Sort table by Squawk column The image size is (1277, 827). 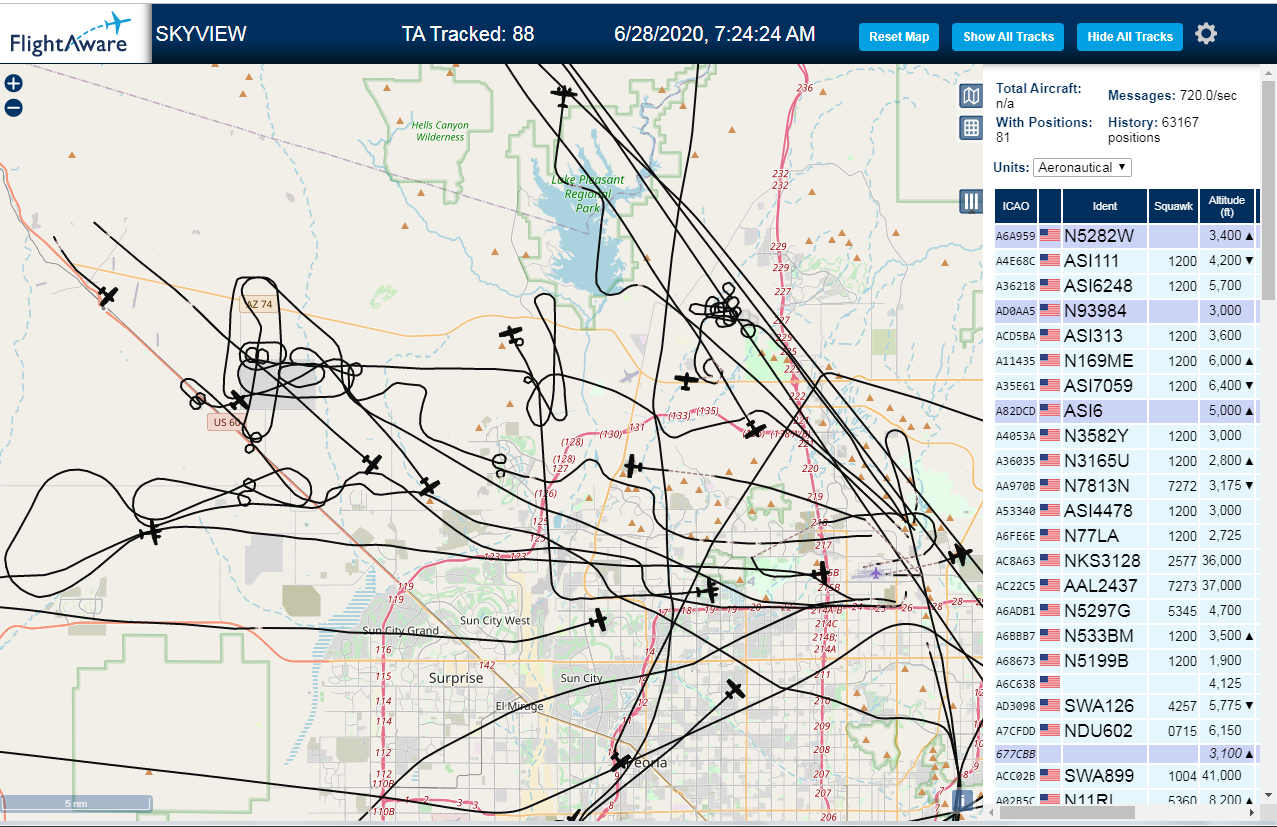pyautogui.click(x=1173, y=206)
